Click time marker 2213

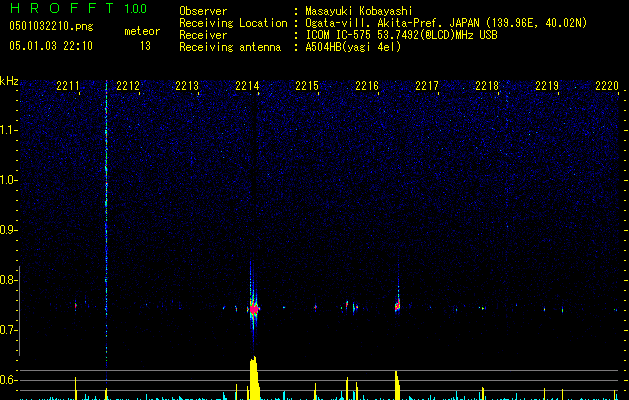tap(187, 86)
